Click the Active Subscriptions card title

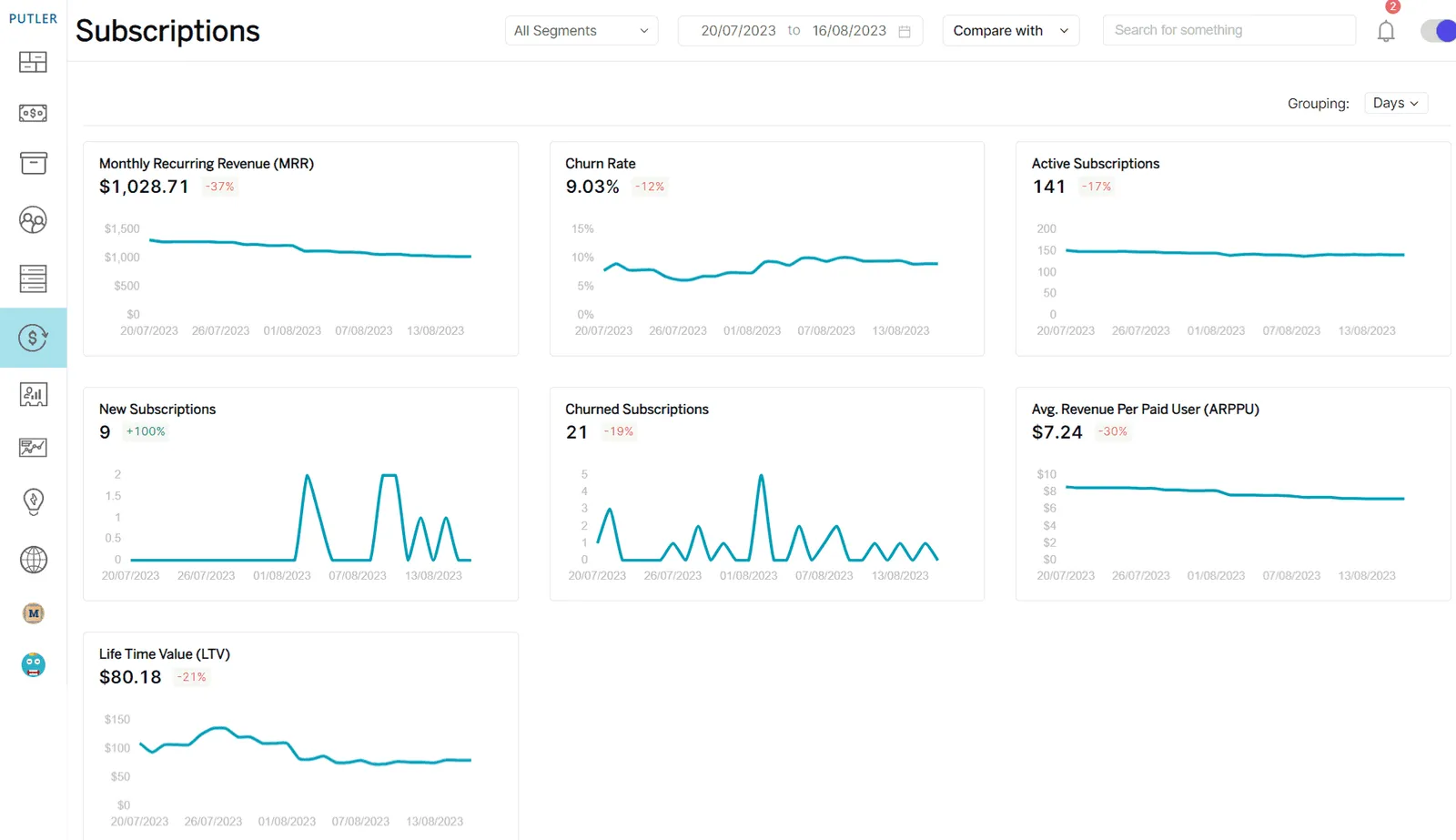[x=1096, y=164]
